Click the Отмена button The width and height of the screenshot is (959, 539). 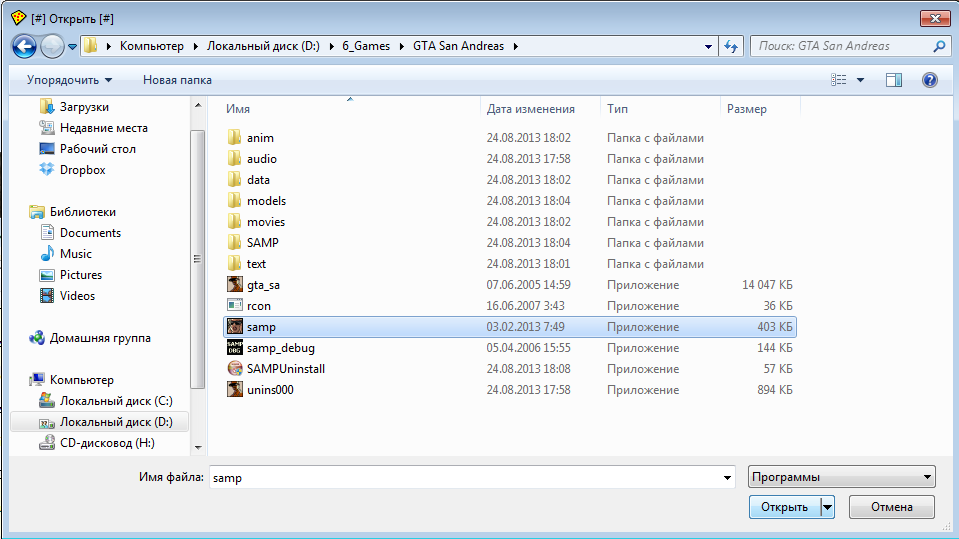pyautogui.click(x=892, y=507)
